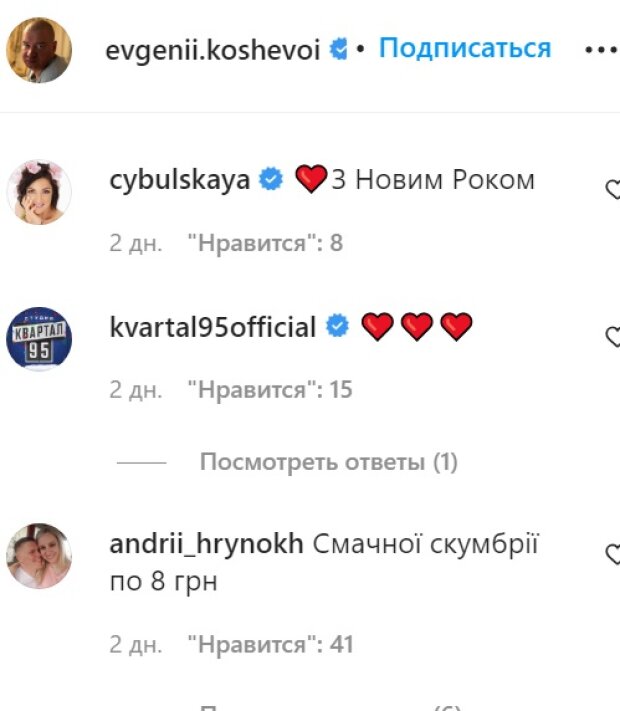The height and width of the screenshot is (711, 620).
Task: View likes count 41 on andrii_hrynokh comment
Action: click(271, 644)
